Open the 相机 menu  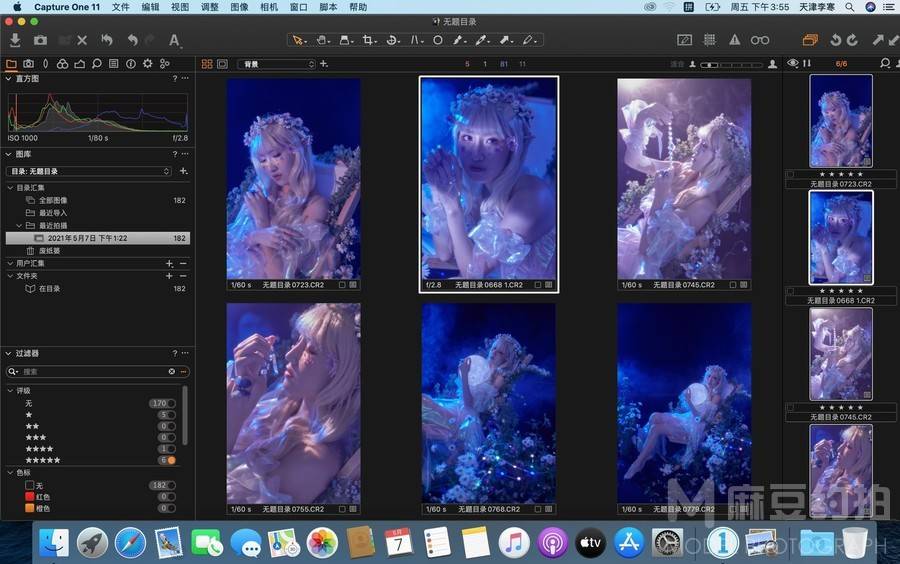(x=269, y=7)
